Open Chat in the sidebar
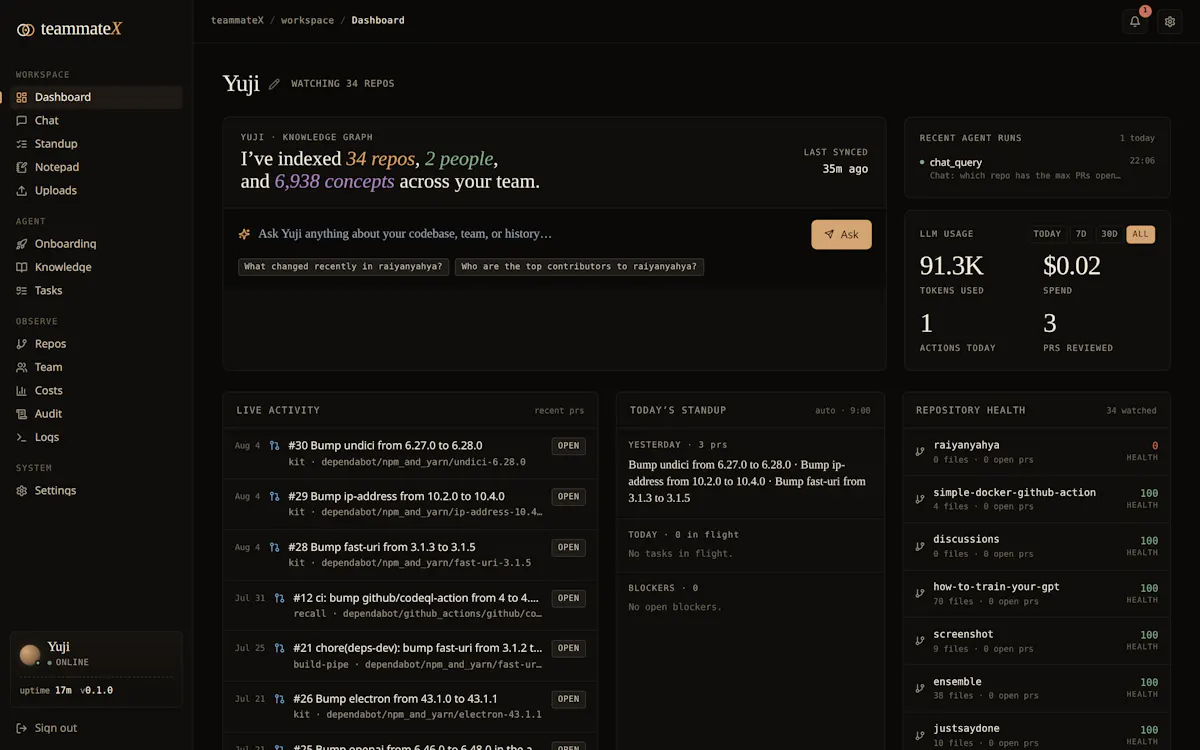This screenshot has height=750, width=1200. point(96,120)
